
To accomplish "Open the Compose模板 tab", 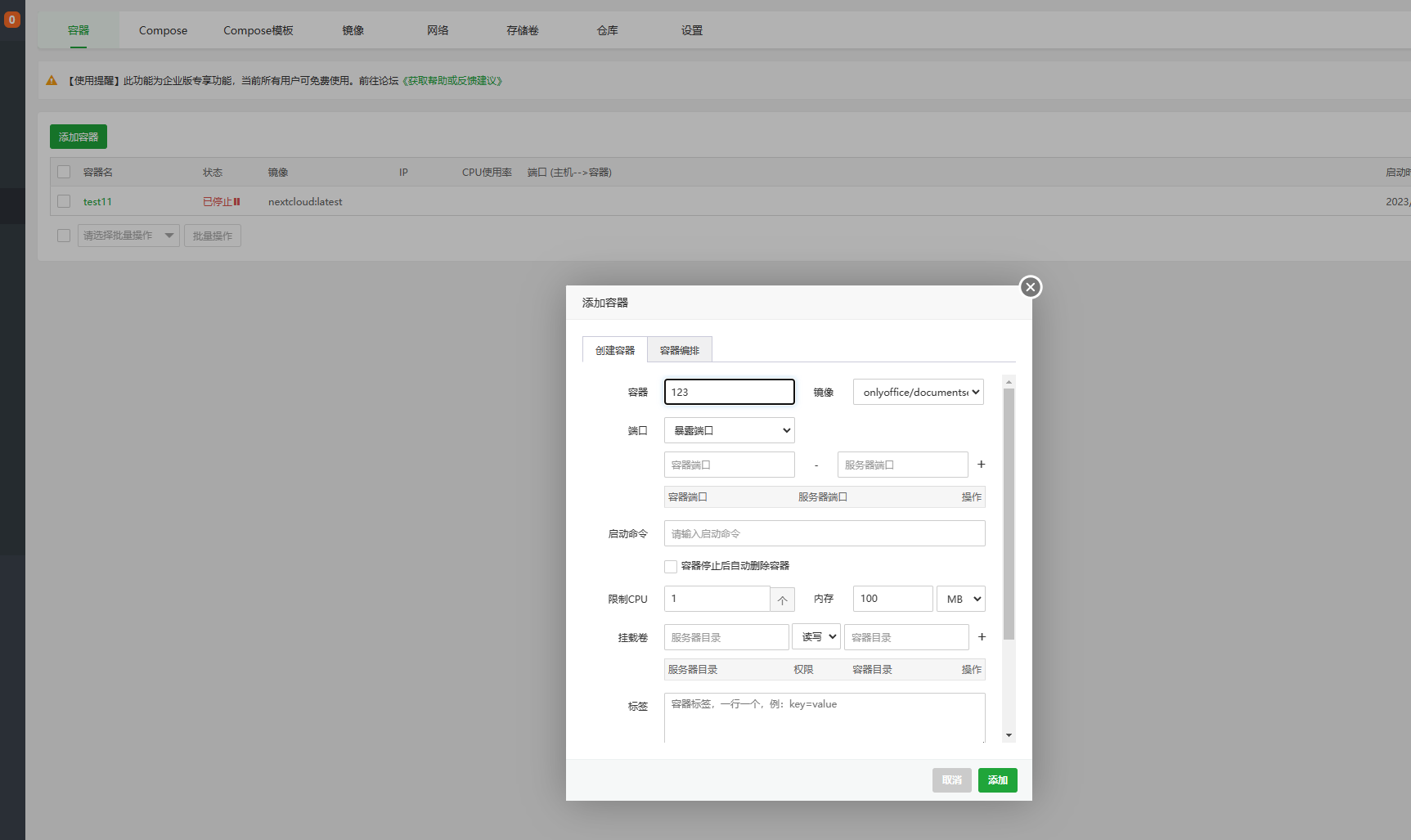I will point(258,30).
